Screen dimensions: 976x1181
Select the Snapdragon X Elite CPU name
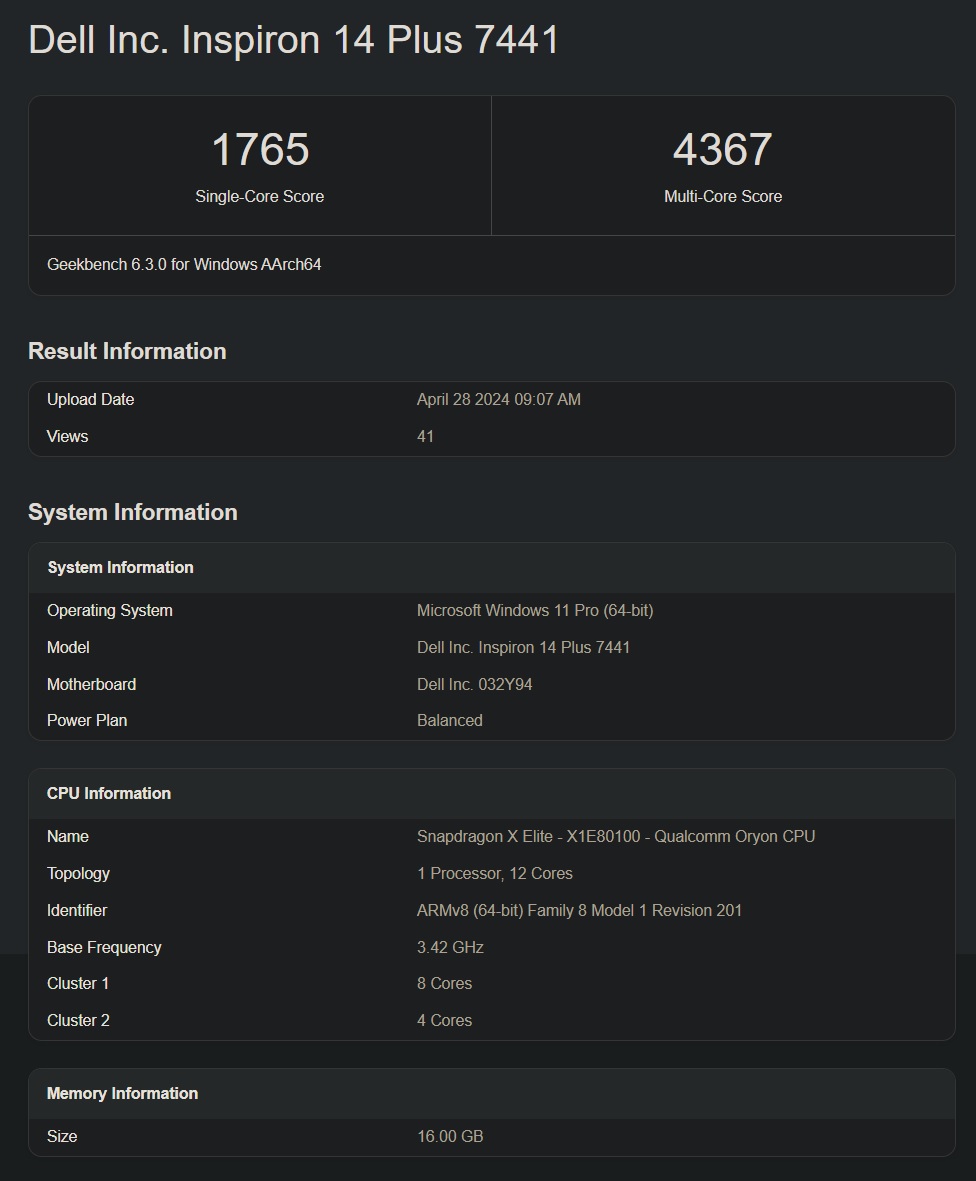point(615,836)
